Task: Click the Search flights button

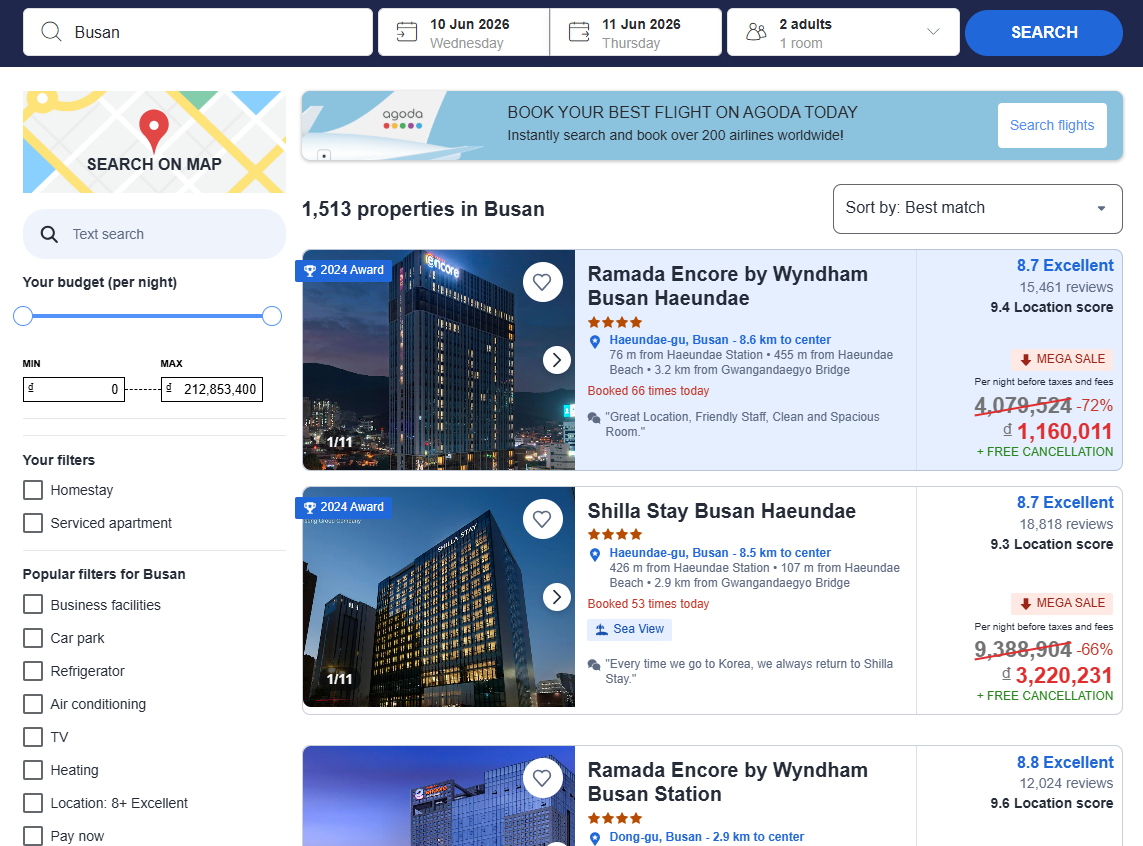Action: [x=1051, y=125]
